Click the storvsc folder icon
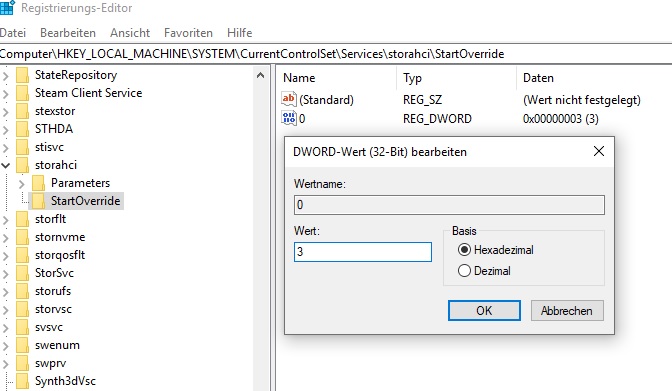Image resolution: width=672 pixels, height=391 pixels. tap(22, 309)
